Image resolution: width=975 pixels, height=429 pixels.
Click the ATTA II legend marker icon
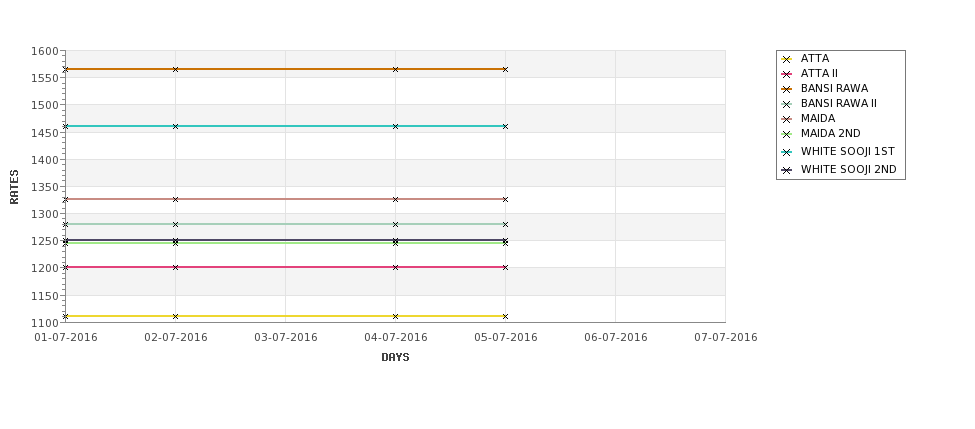click(787, 74)
